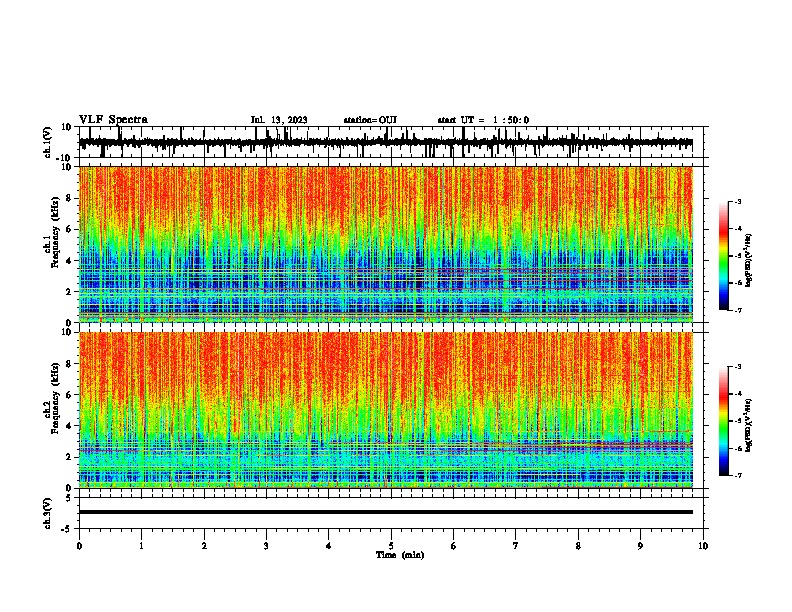This screenshot has width=792, height=612.
Task: Click the ch.2 spectrogram color scale bar
Action: pyautogui.click(x=723, y=421)
